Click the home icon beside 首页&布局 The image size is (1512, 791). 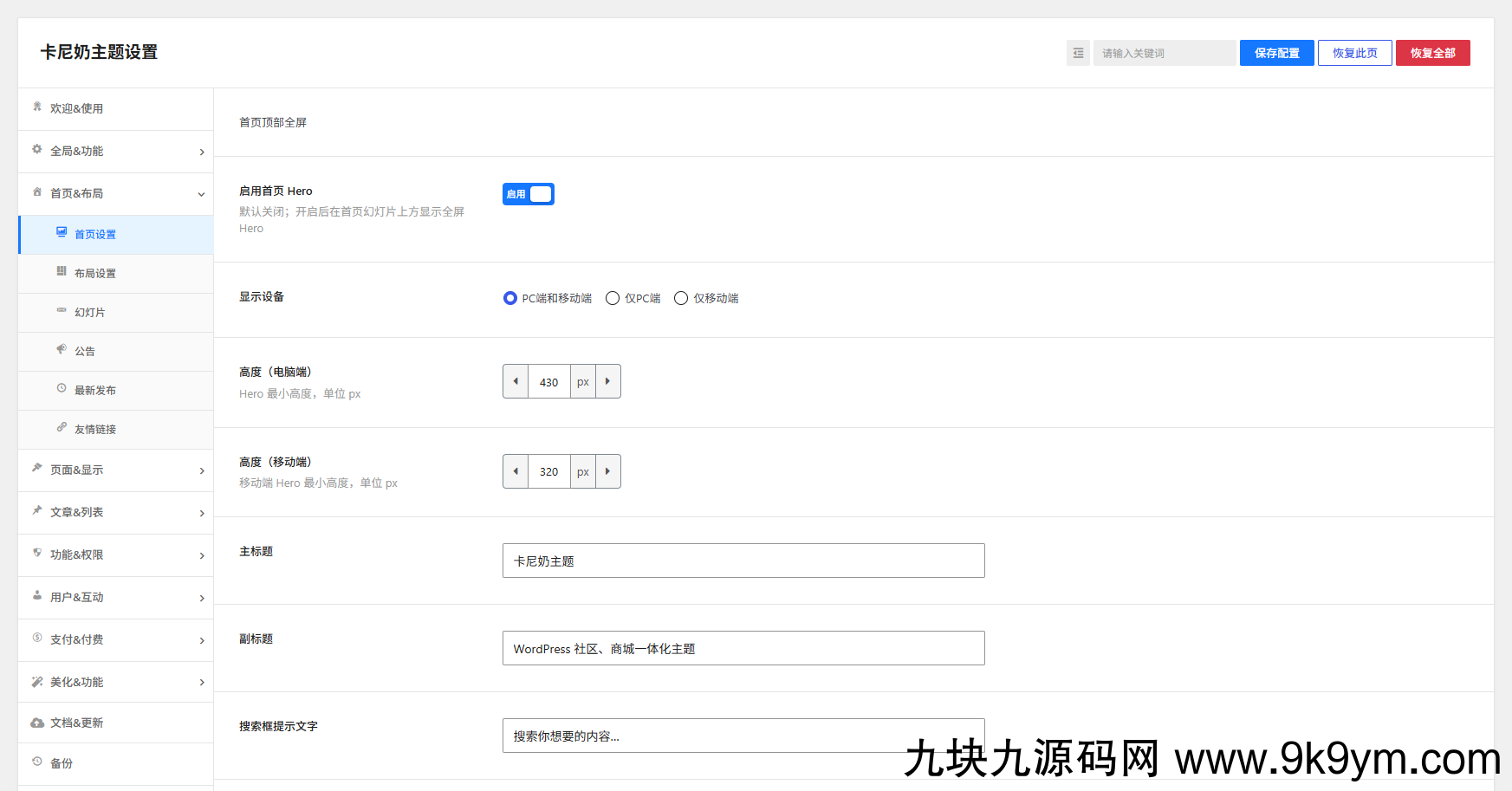pyautogui.click(x=37, y=191)
